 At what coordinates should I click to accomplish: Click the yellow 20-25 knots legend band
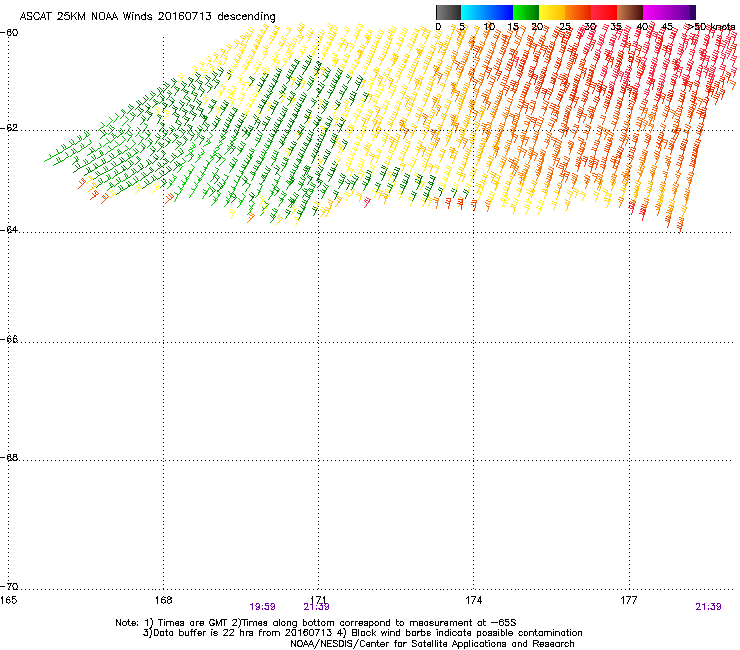552,12
